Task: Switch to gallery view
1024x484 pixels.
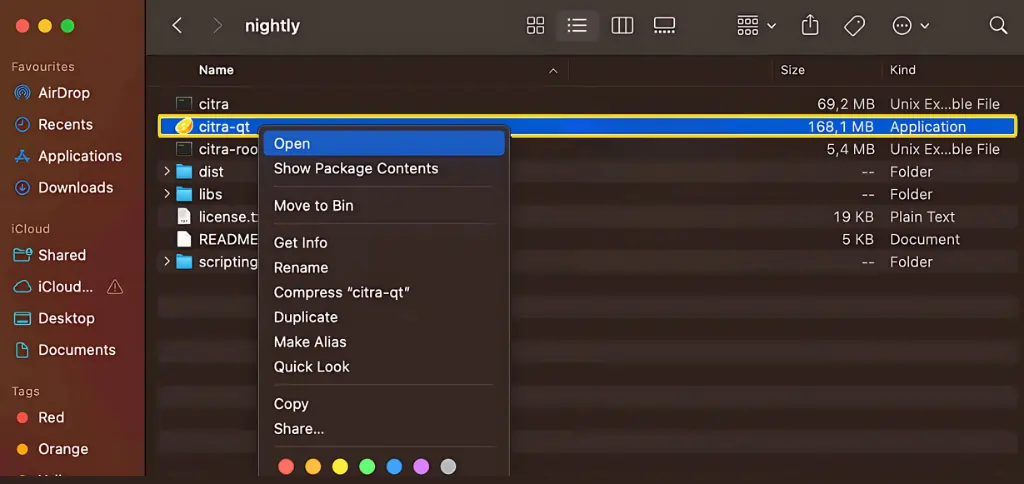Action: click(665, 26)
